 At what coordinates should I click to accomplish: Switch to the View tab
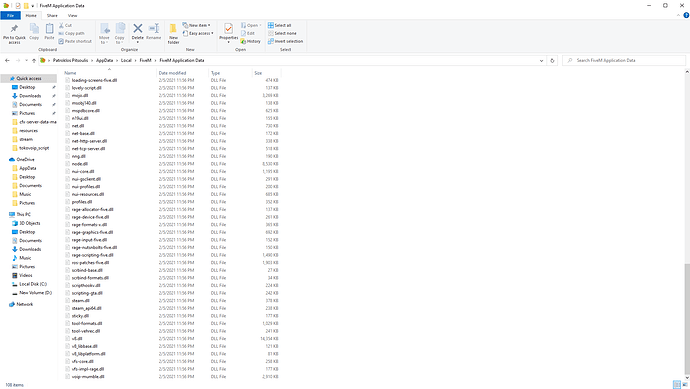click(x=72, y=15)
